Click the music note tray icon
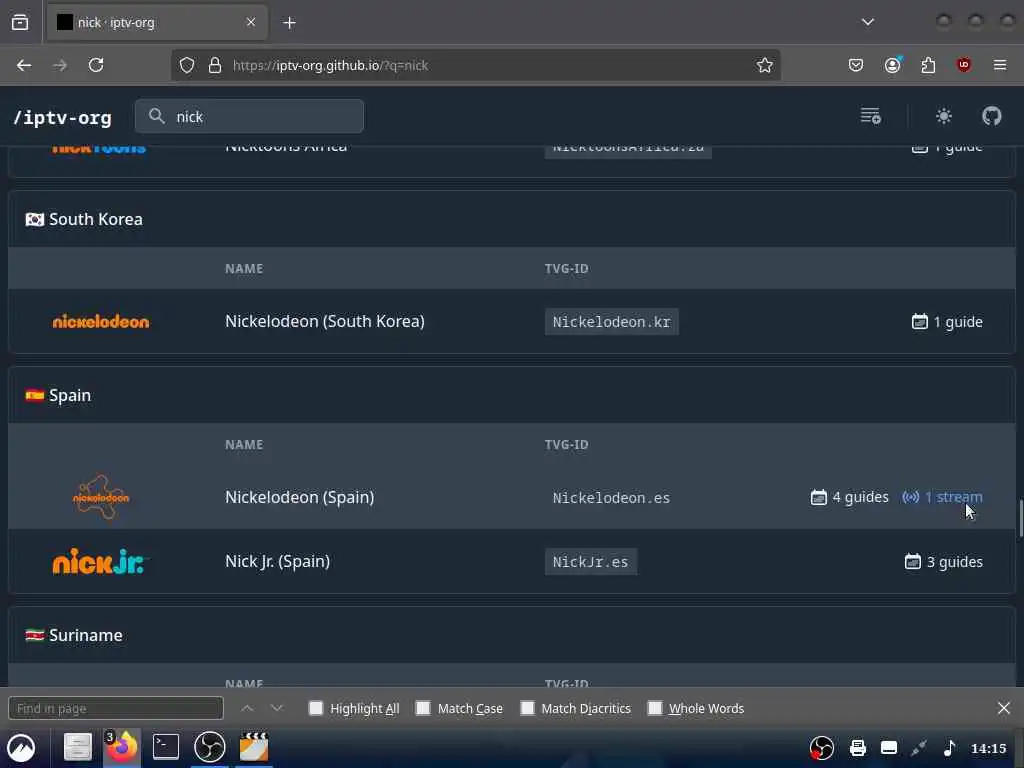This screenshot has width=1024, height=768. coord(950,748)
